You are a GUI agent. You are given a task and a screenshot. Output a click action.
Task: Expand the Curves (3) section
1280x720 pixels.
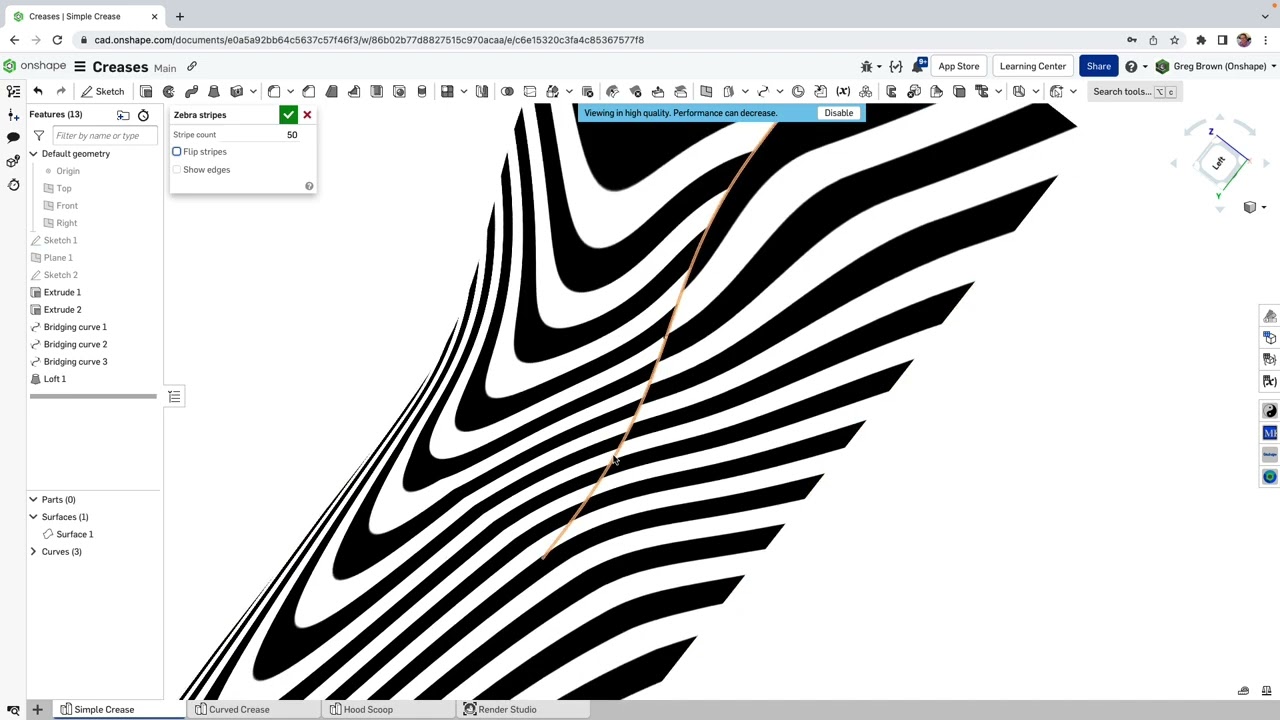(33, 552)
